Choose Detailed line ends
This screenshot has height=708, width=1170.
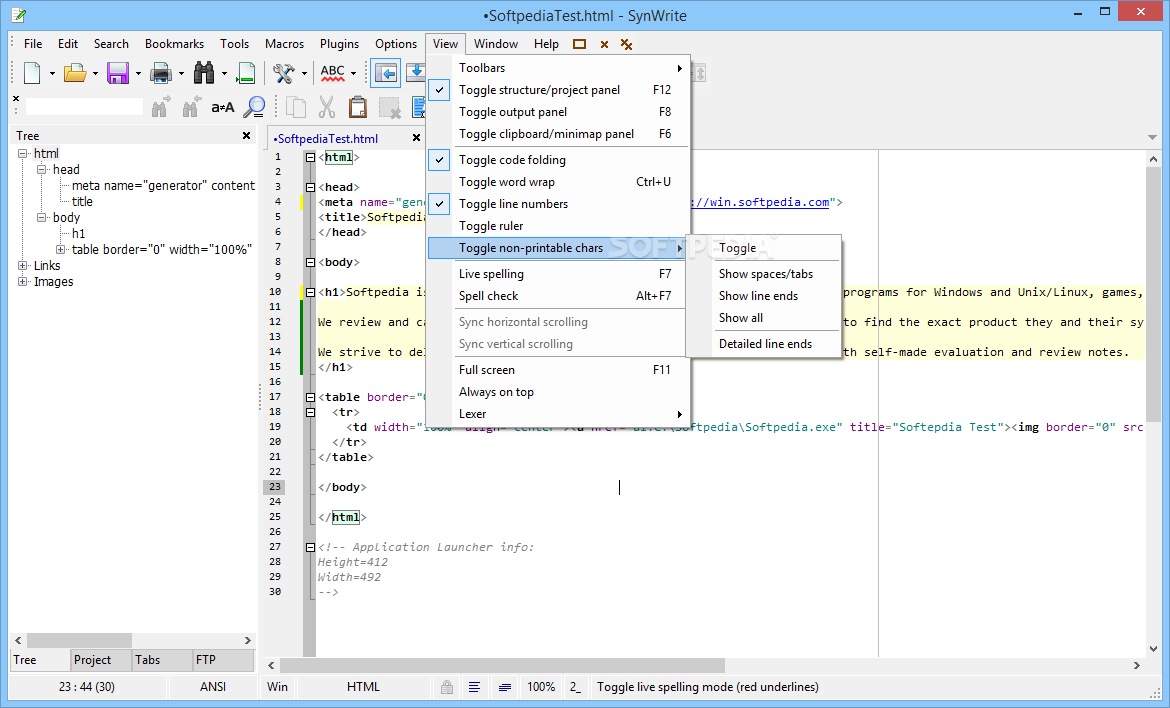click(x=766, y=344)
